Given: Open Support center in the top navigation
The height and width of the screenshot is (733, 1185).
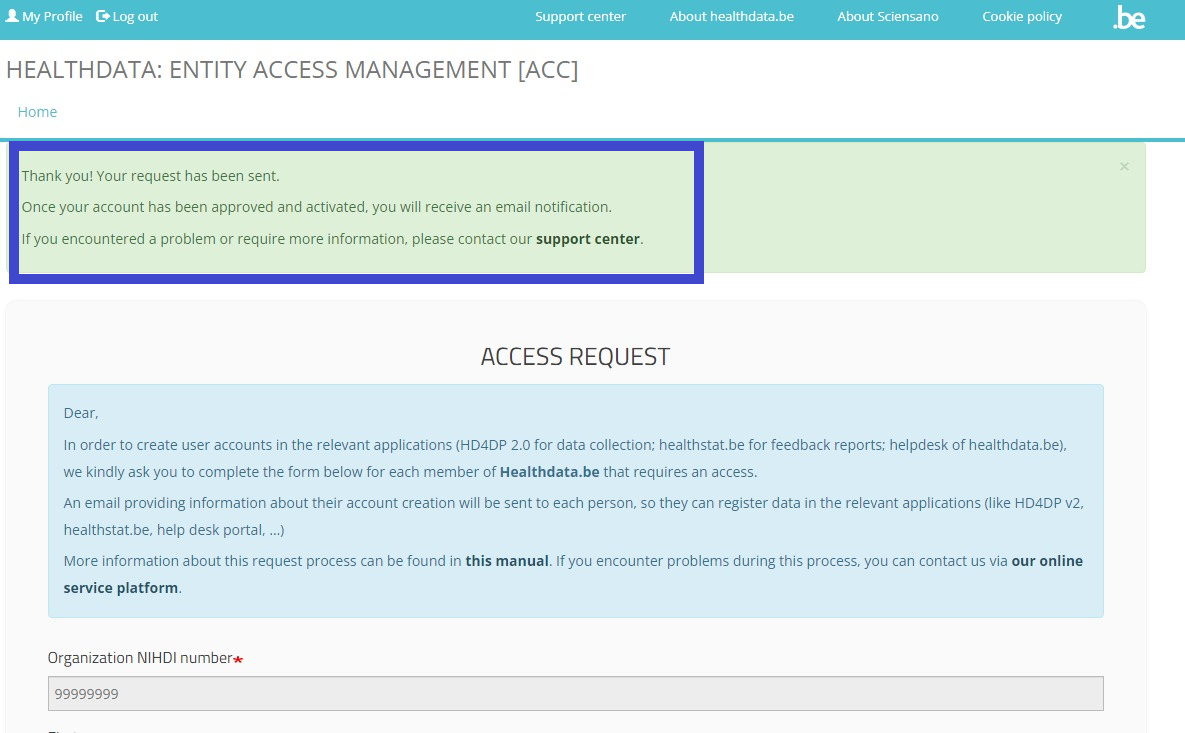Looking at the screenshot, I should tap(580, 16).
